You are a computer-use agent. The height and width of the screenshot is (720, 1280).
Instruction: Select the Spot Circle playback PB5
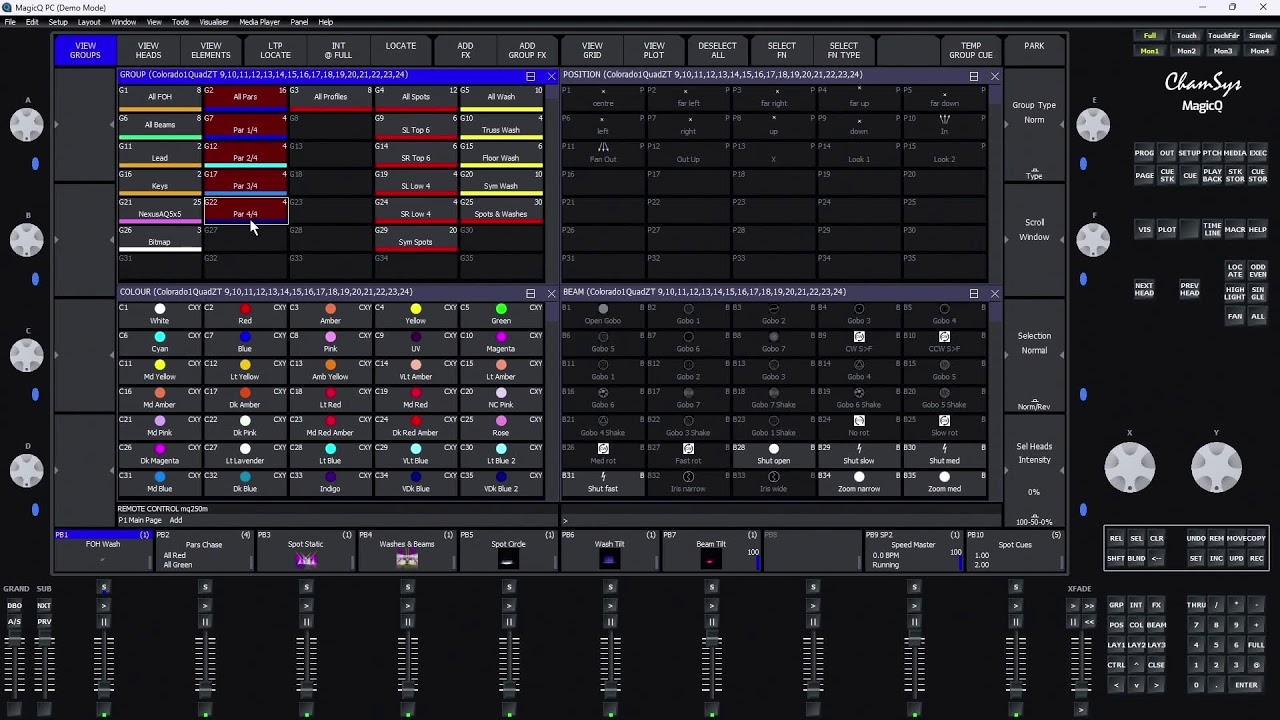tap(508, 552)
